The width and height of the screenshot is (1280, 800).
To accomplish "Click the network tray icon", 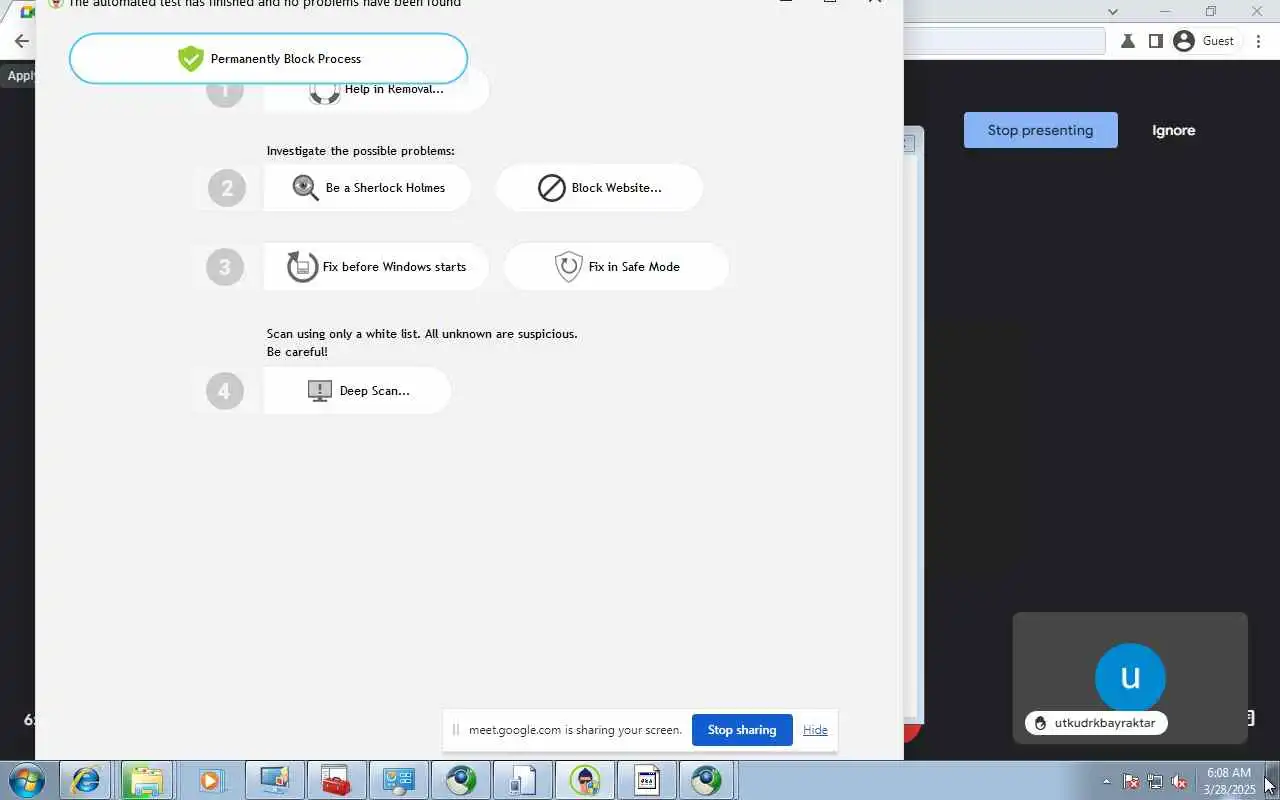I will click(x=1155, y=782).
